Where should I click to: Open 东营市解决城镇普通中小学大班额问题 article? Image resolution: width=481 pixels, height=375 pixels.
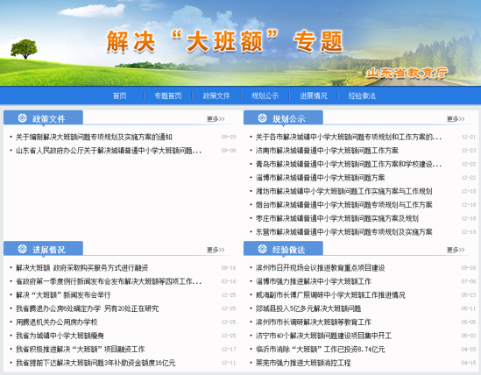tap(344, 232)
